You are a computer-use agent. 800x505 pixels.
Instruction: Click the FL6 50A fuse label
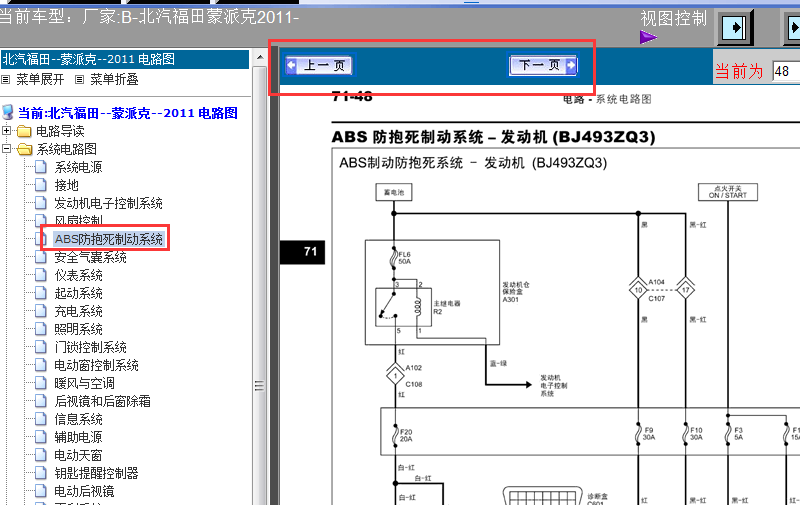point(405,258)
